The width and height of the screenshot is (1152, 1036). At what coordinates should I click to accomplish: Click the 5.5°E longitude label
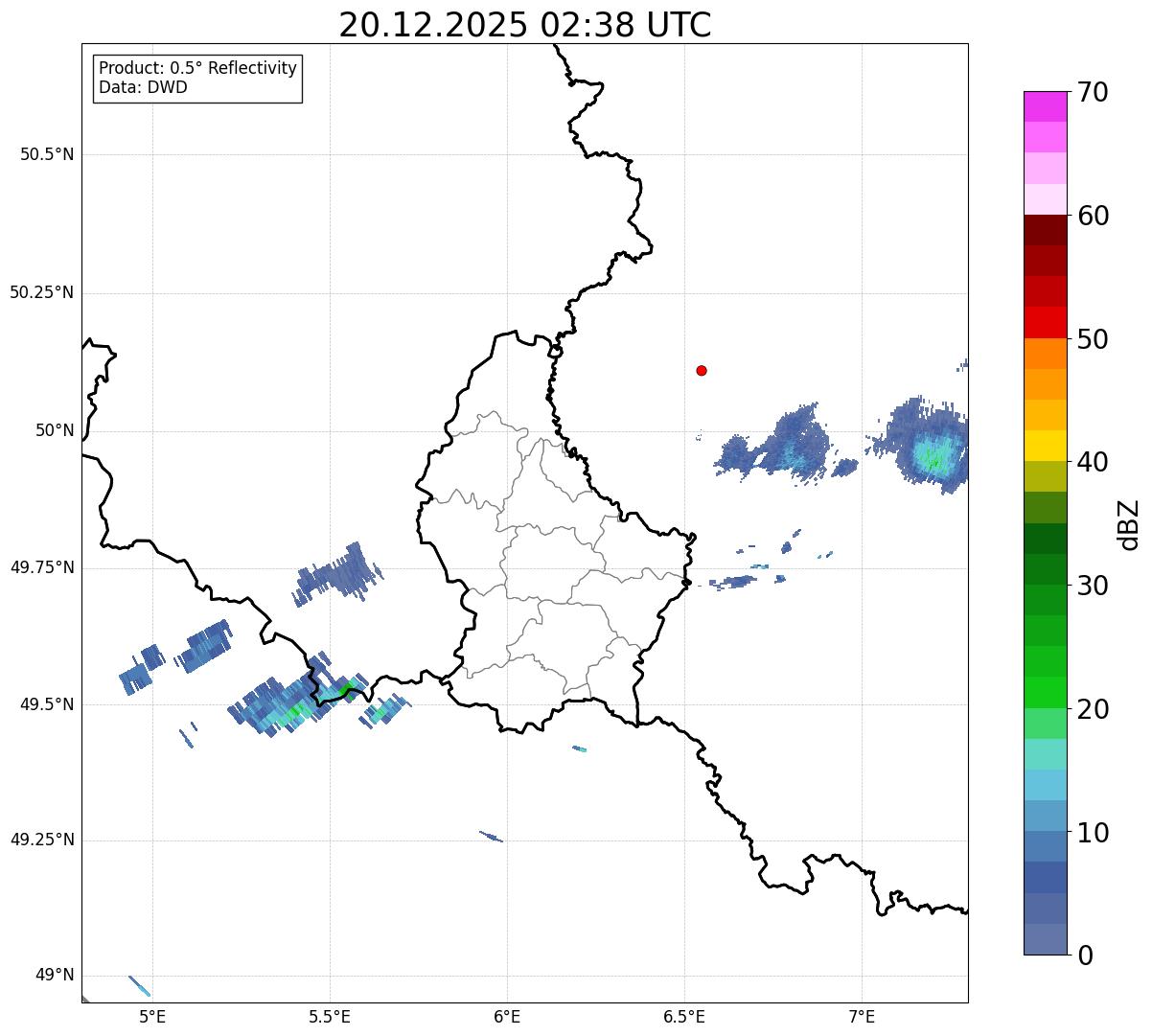330,1016
